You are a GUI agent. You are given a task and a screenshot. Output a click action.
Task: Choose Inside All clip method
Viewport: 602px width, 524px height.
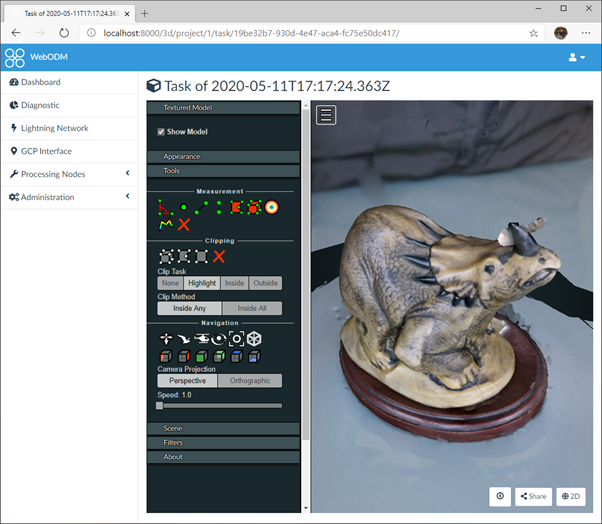(251, 309)
